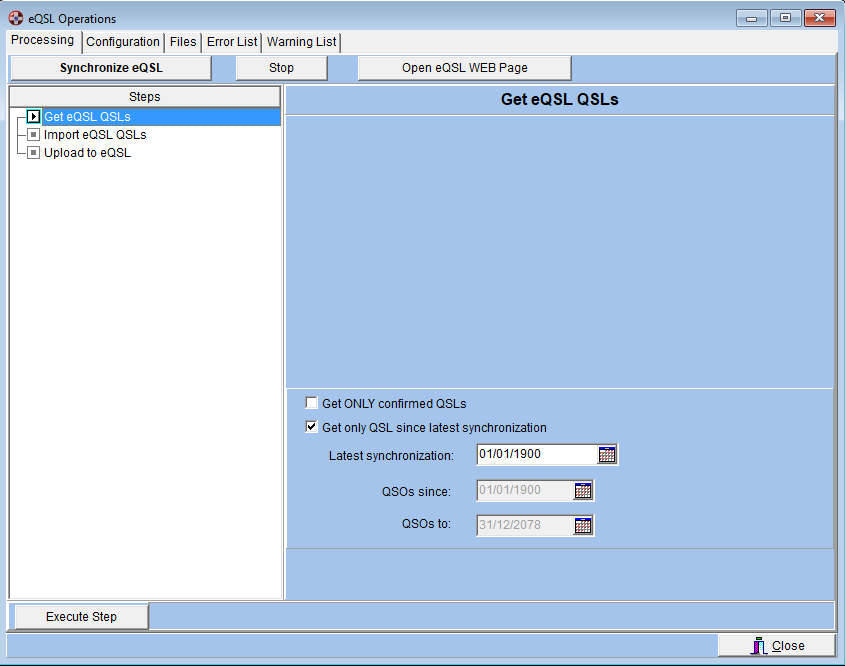
Task: Uncheck Get only QSL since latest synchronization
Action: click(312, 428)
